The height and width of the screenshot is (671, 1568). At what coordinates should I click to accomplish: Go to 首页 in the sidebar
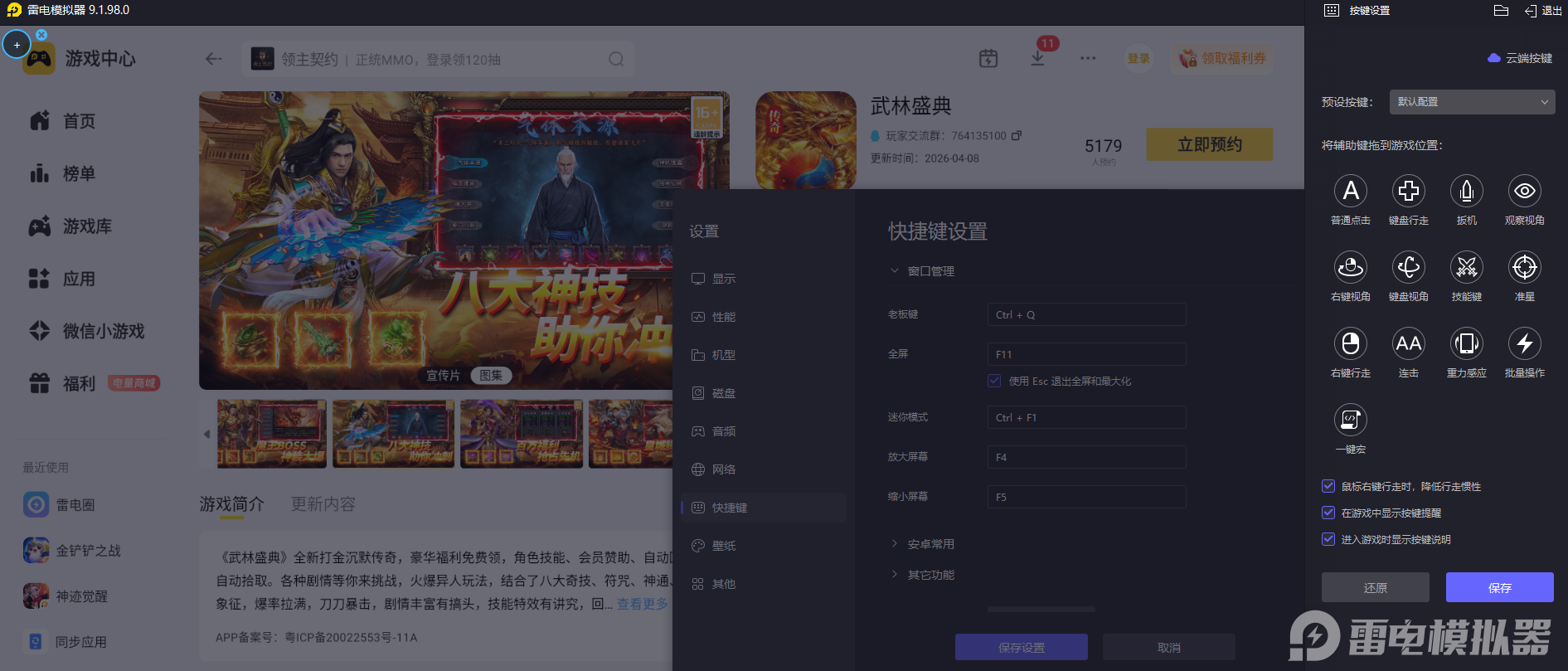(x=63, y=121)
